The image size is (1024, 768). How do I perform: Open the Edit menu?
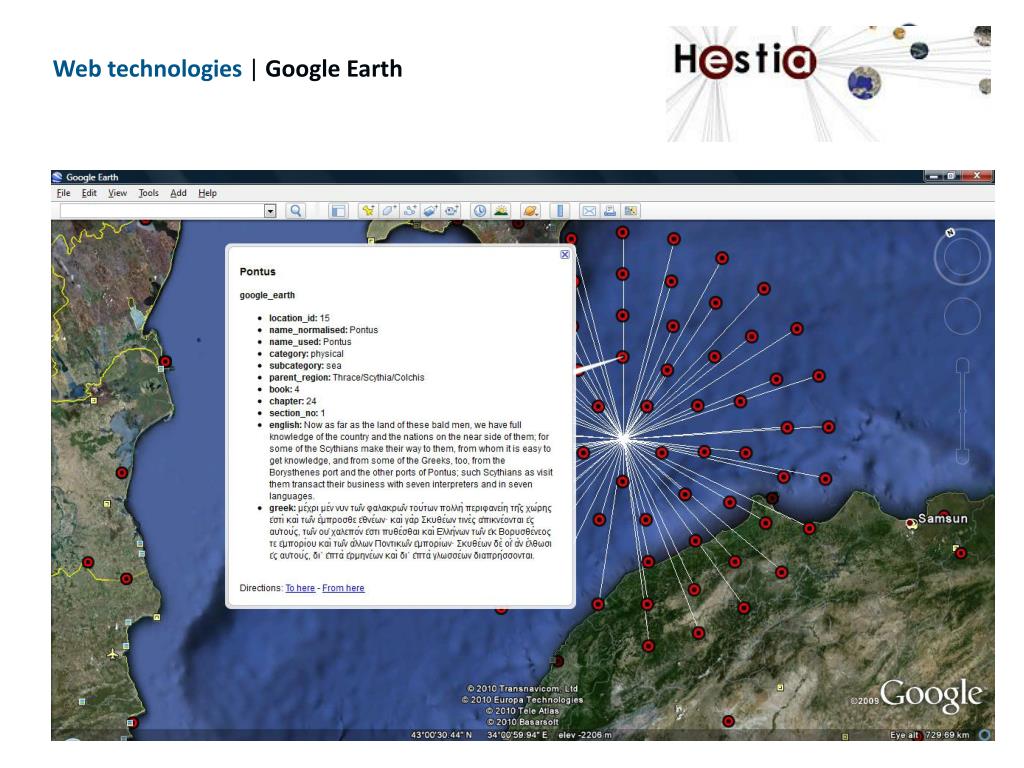(x=89, y=193)
